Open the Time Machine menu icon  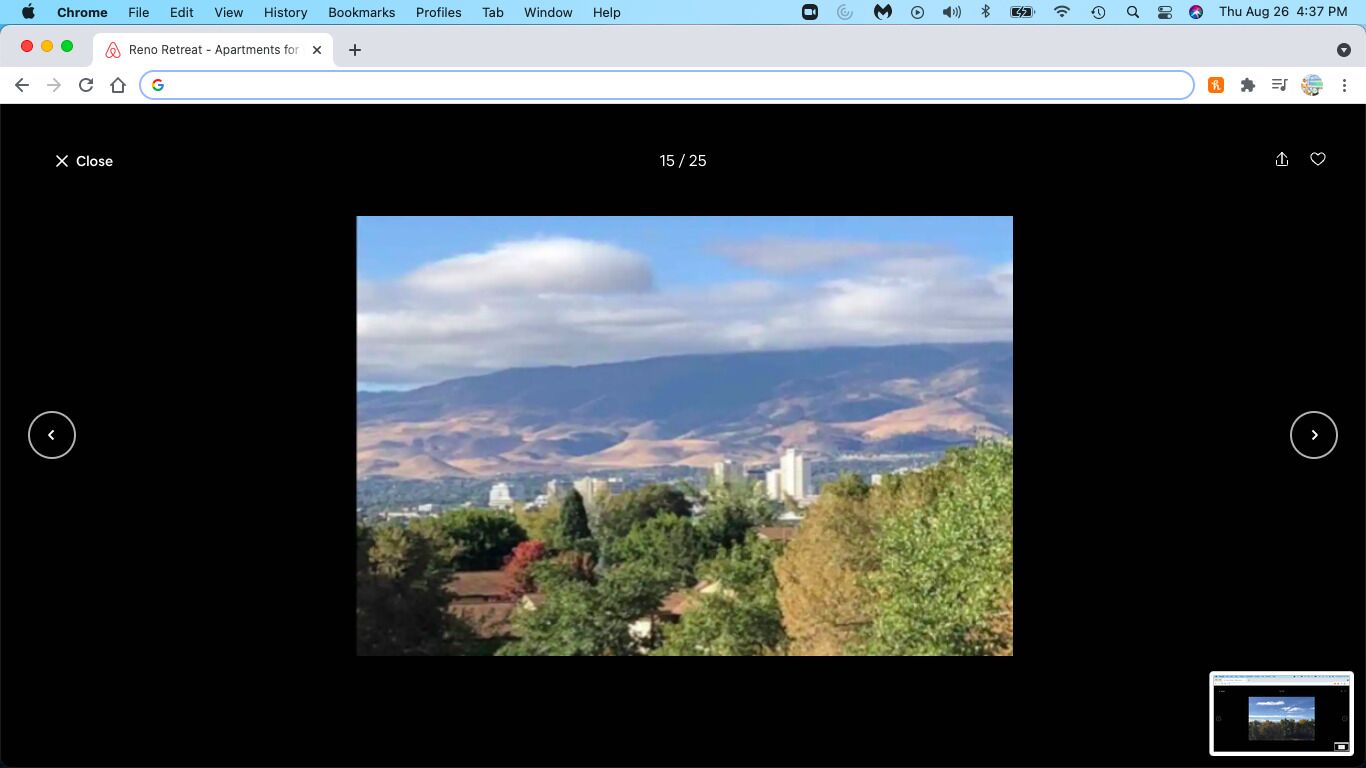point(1098,12)
